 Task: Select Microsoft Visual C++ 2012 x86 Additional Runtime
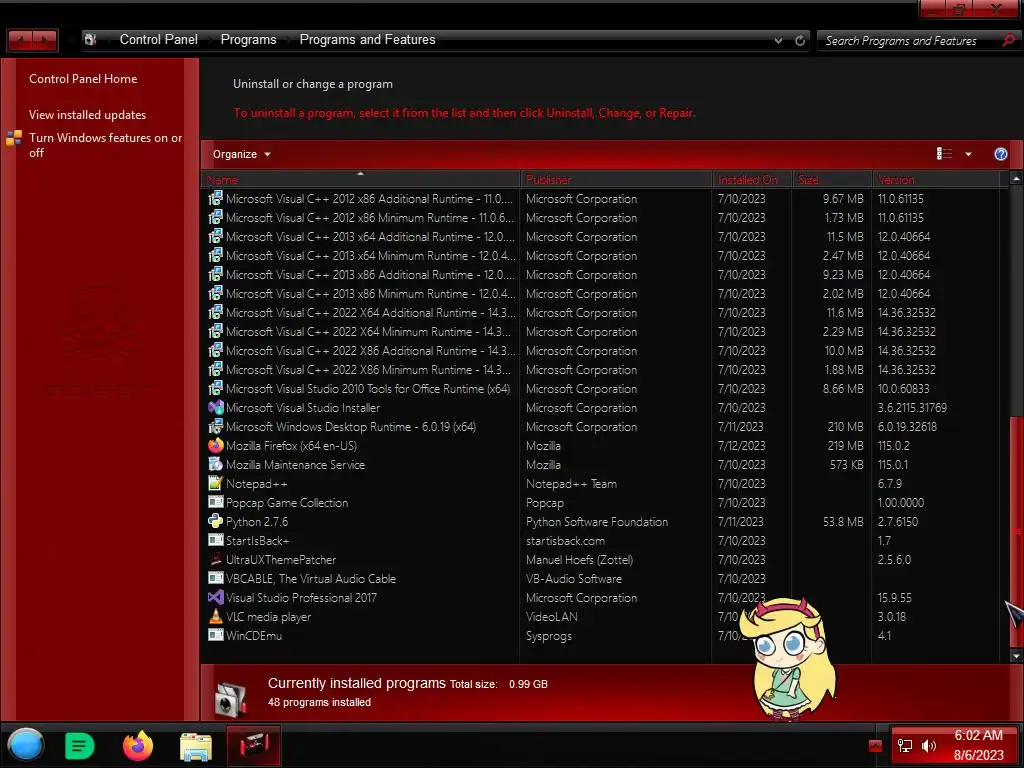tap(369, 199)
